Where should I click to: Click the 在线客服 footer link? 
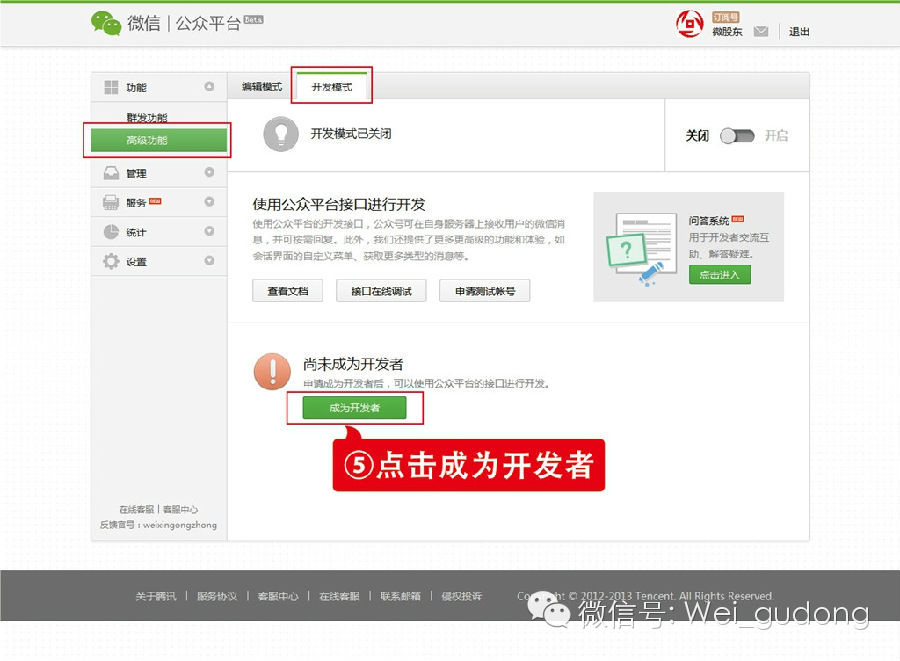339,596
